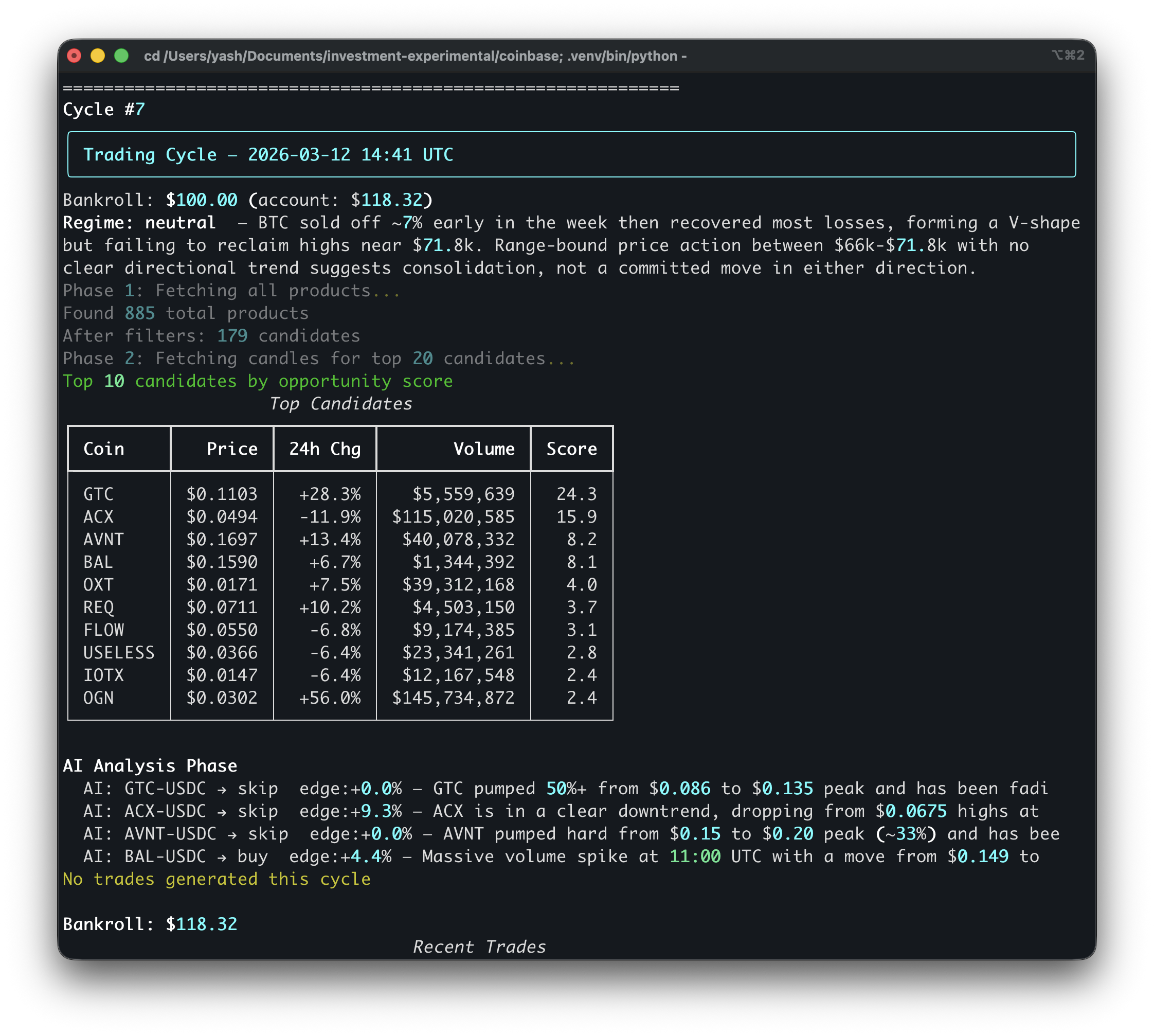
Task: Click the '$100.00' bankroll value
Action: click(x=202, y=200)
